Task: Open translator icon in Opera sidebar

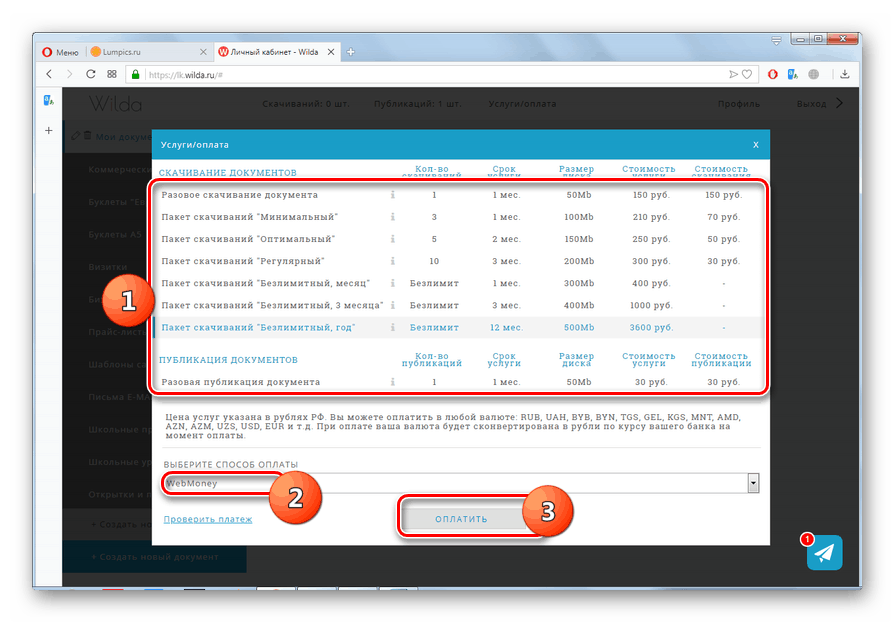Action: (x=49, y=101)
